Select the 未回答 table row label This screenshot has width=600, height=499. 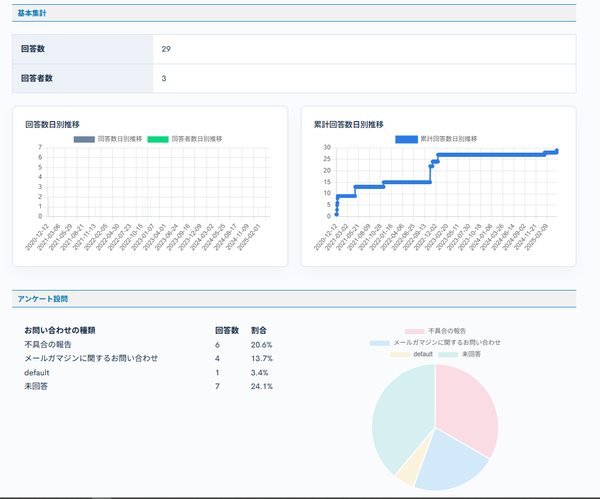[x=36, y=386]
